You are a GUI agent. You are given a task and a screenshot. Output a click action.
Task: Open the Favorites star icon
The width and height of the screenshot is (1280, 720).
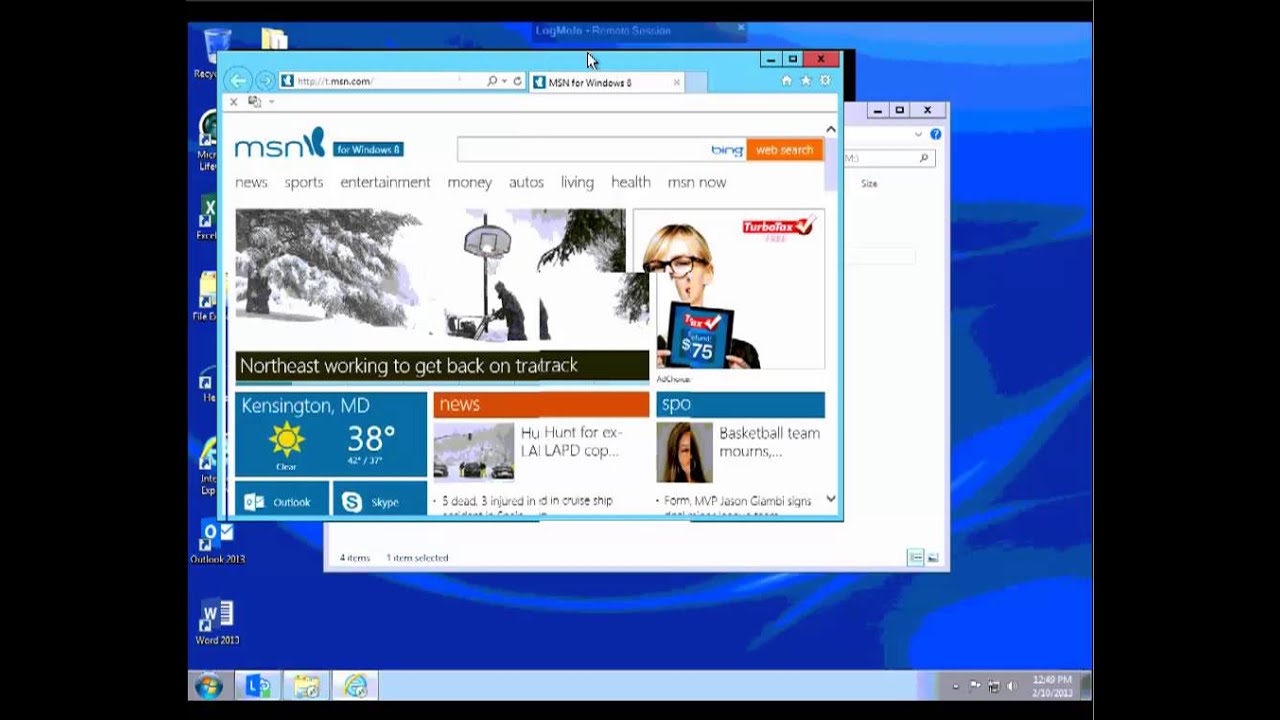[x=806, y=81]
